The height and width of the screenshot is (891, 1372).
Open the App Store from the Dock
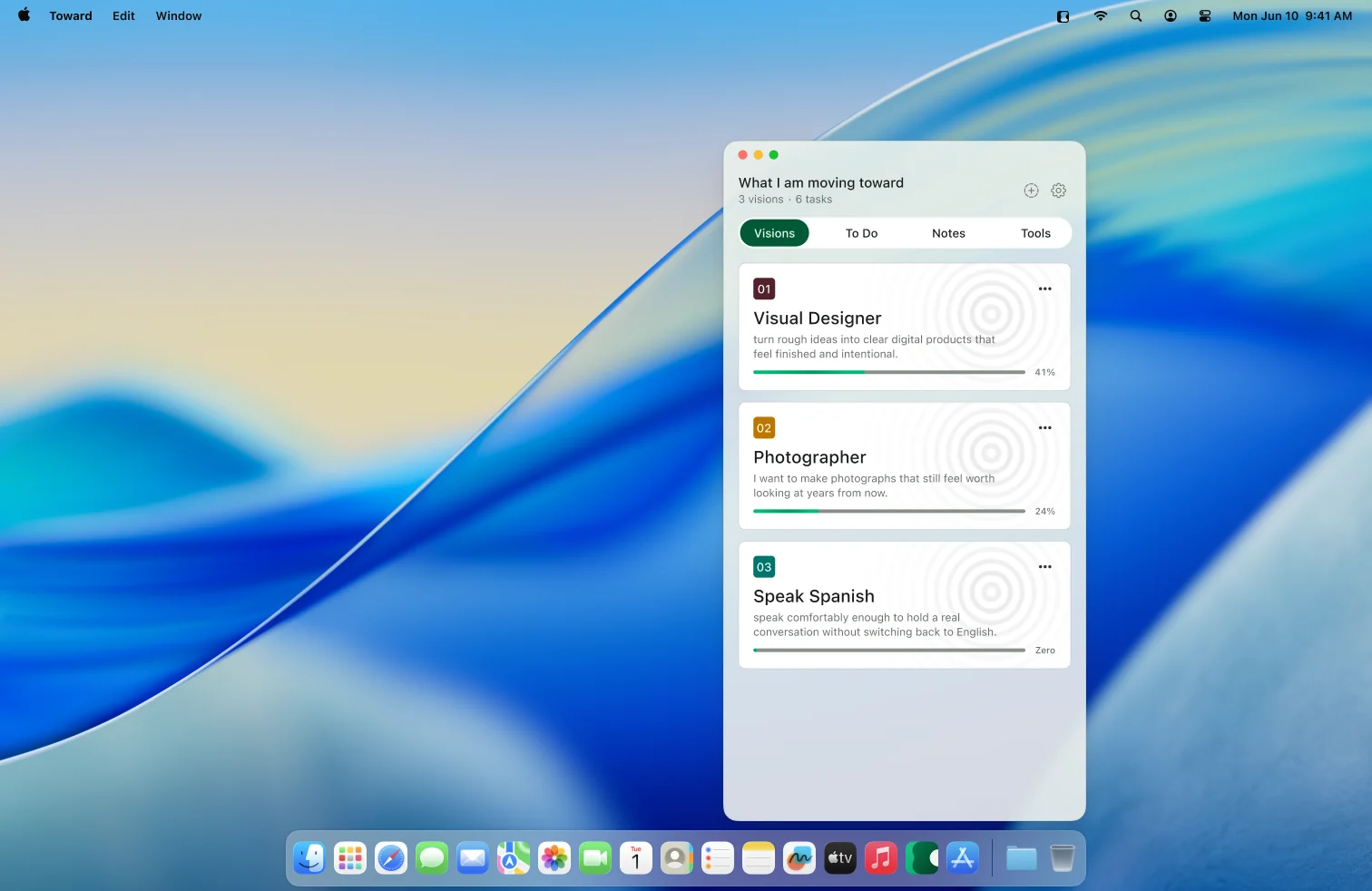click(963, 857)
